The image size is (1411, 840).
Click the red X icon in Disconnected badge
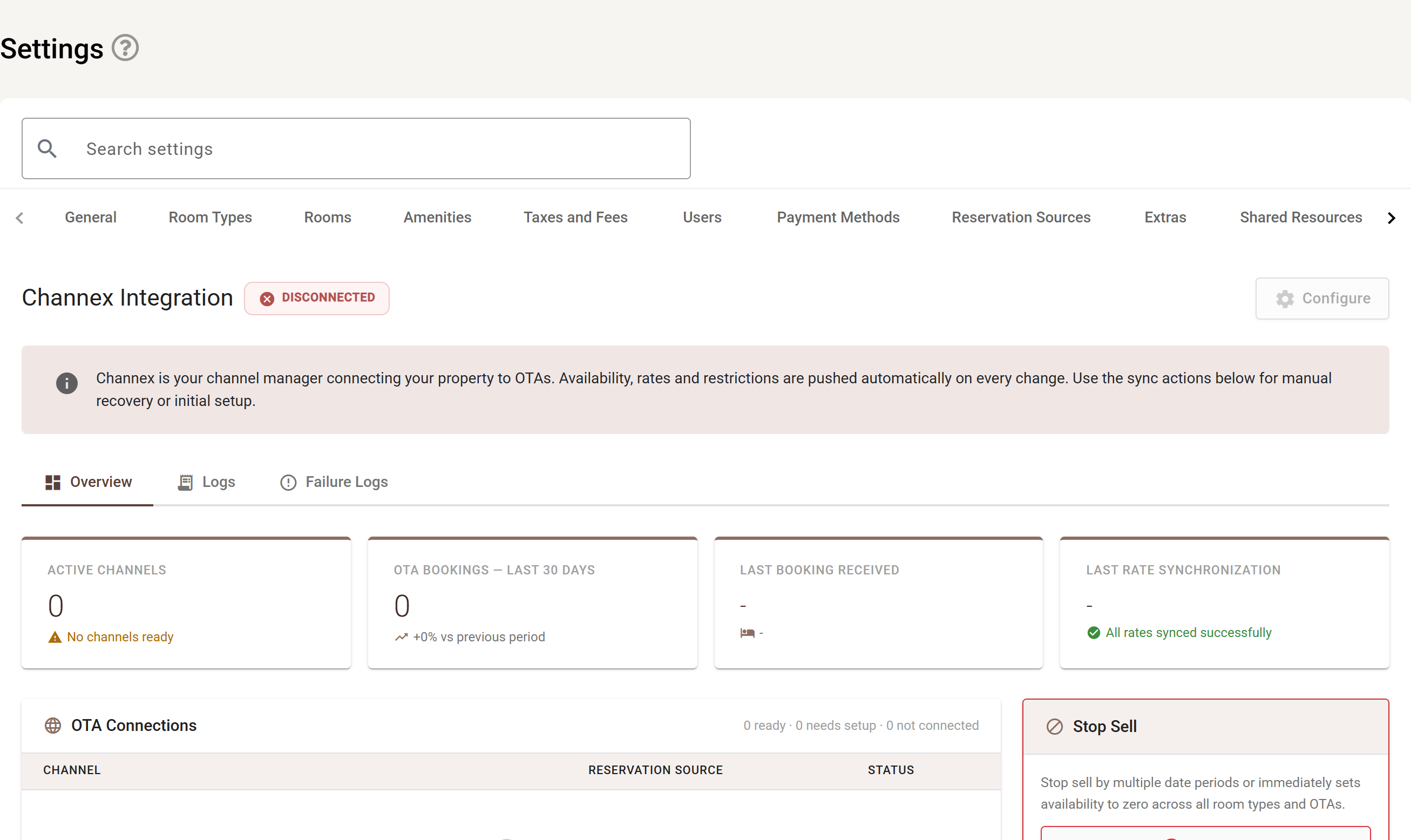click(267, 299)
